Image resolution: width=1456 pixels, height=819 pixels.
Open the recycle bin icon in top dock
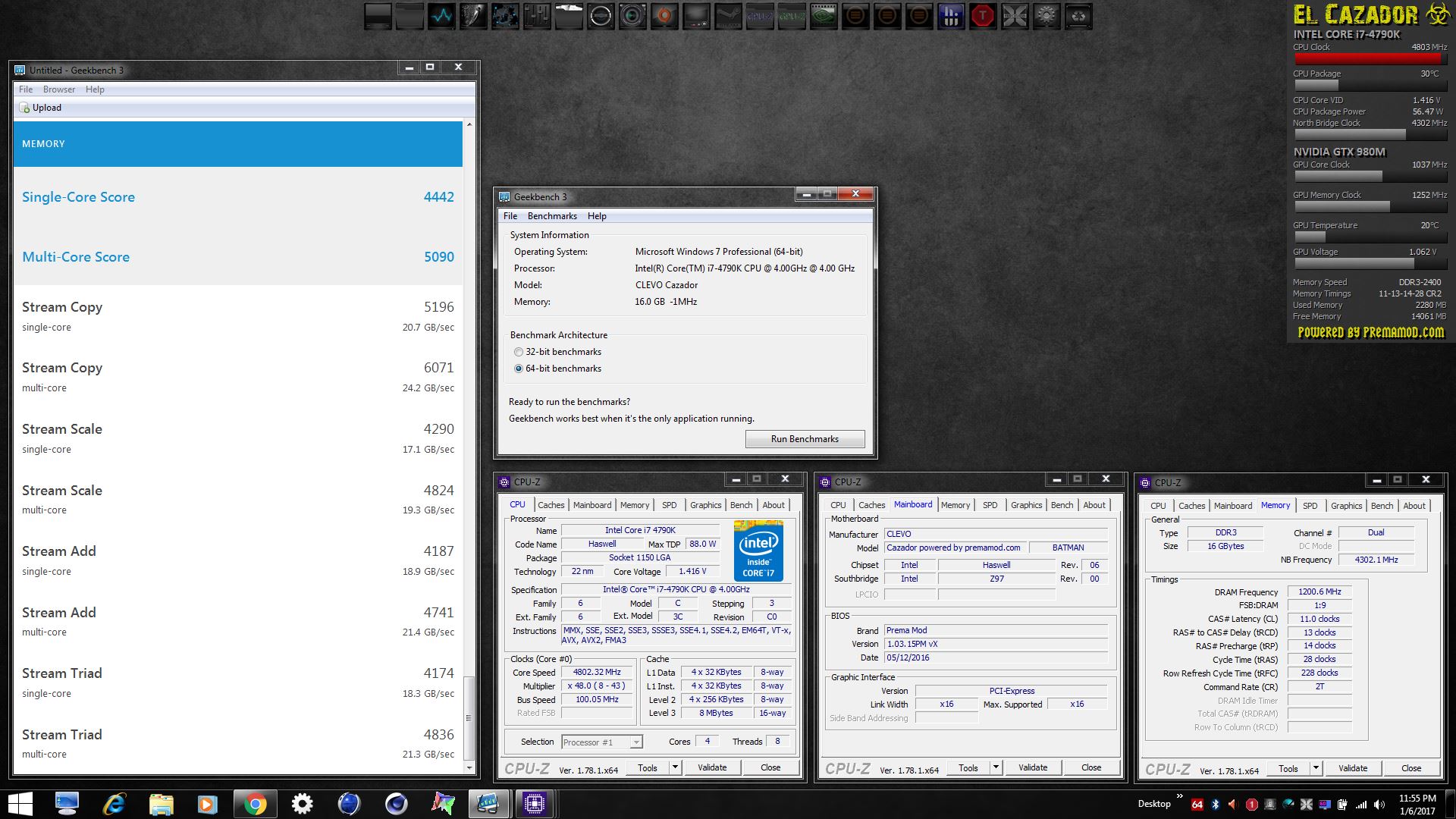[x=1078, y=16]
